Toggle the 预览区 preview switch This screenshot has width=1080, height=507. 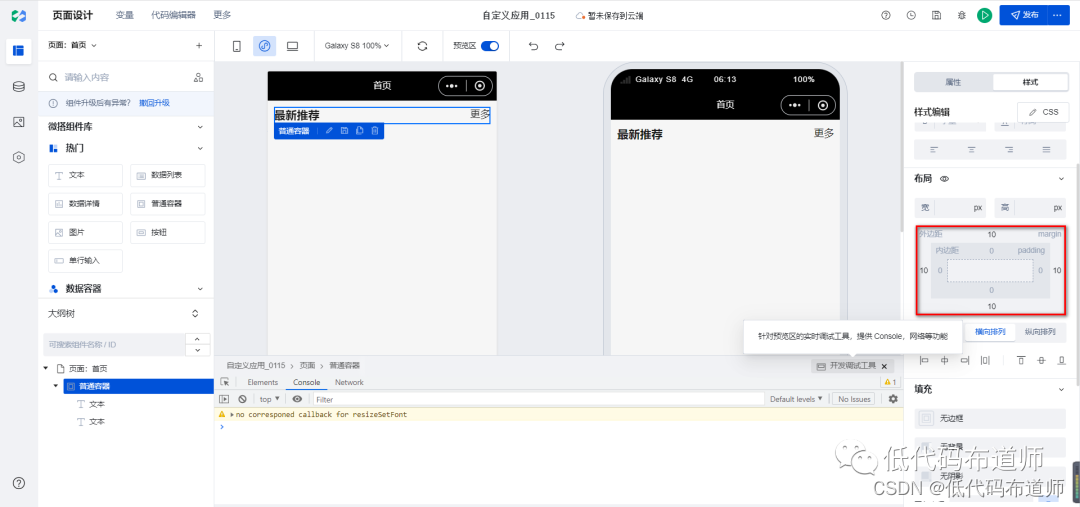[490, 46]
